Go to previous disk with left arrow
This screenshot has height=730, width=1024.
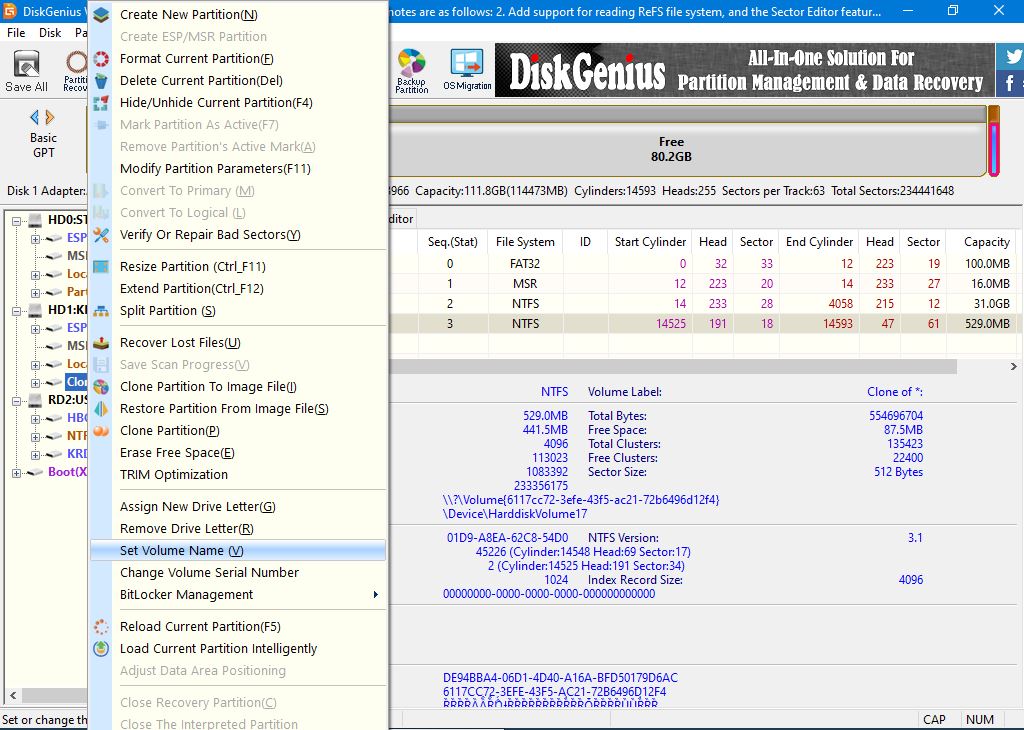(35, 118)
